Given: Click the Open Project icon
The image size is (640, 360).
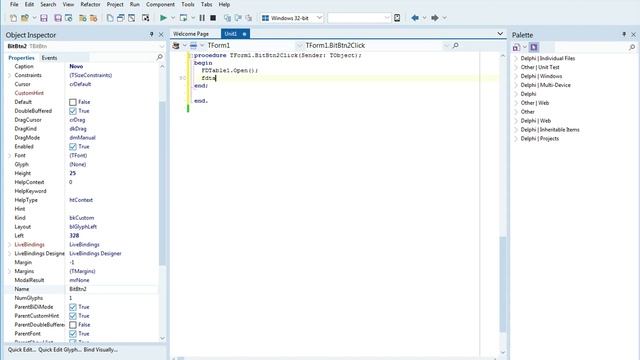Looking at the screenshot, I should (x=68, y=18).
